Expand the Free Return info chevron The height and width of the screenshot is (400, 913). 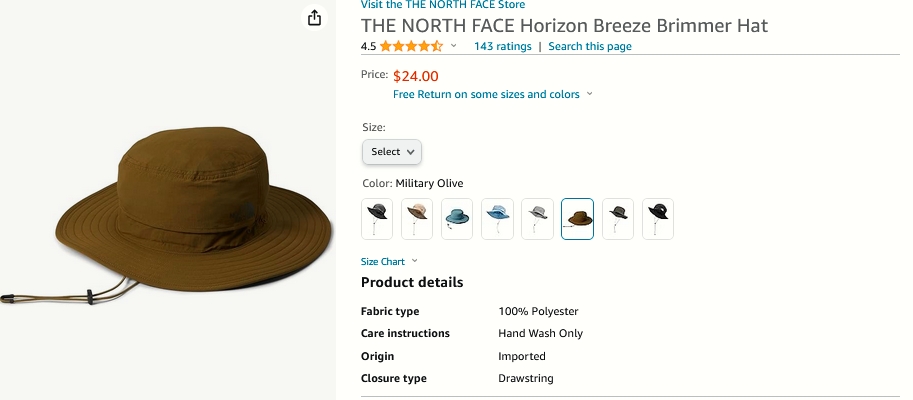[589, 94]
